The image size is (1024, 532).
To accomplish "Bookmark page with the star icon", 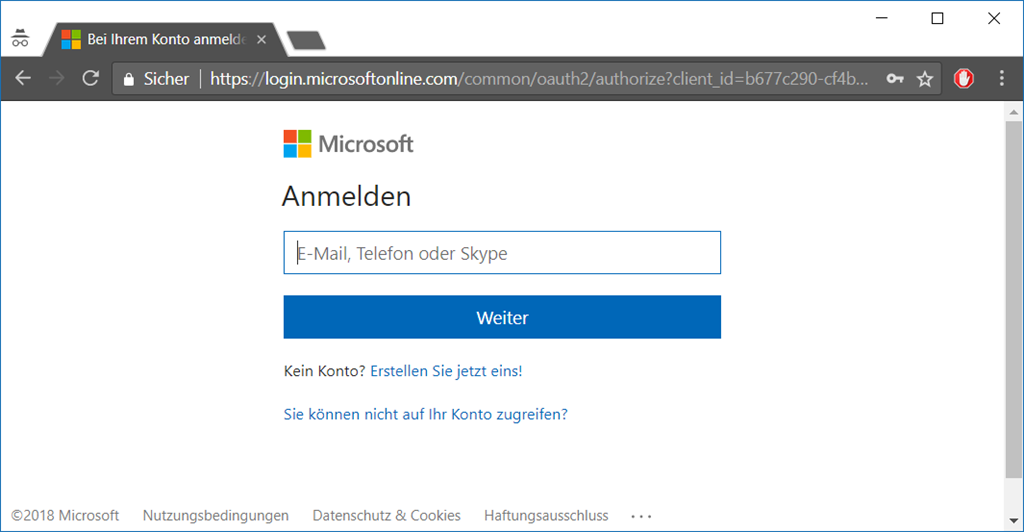I will 925,78.
